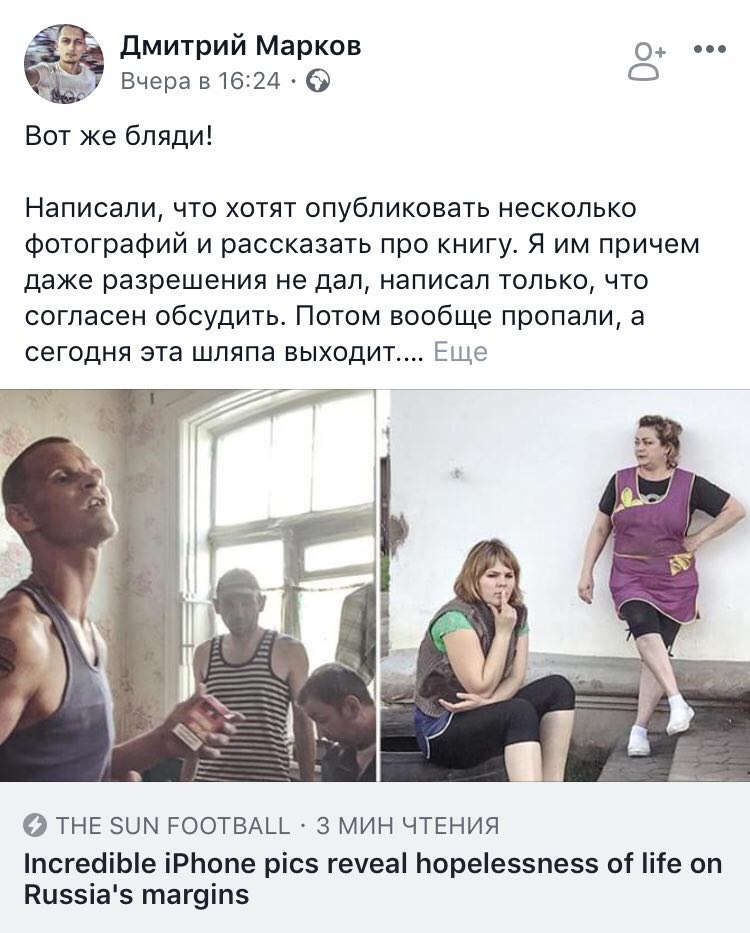Image resolution: width=750 pixels, height=933 pixels.
Task: Tap the 3 МИН ЧТЕНИЯ reading time label
Action: tap(408, 826)
